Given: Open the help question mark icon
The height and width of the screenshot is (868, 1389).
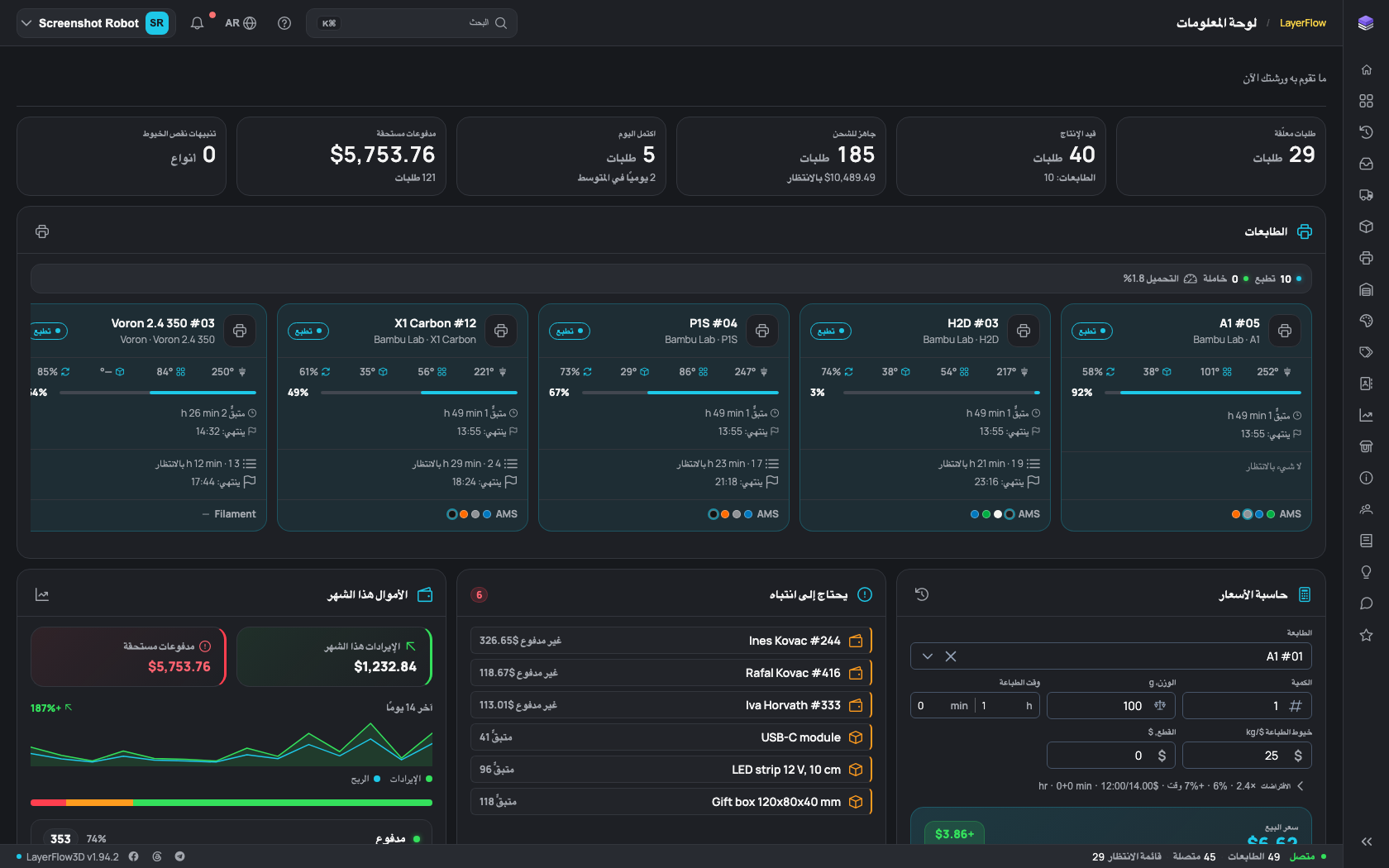Looking at the screenshot, I should click(x=284, y=23).
